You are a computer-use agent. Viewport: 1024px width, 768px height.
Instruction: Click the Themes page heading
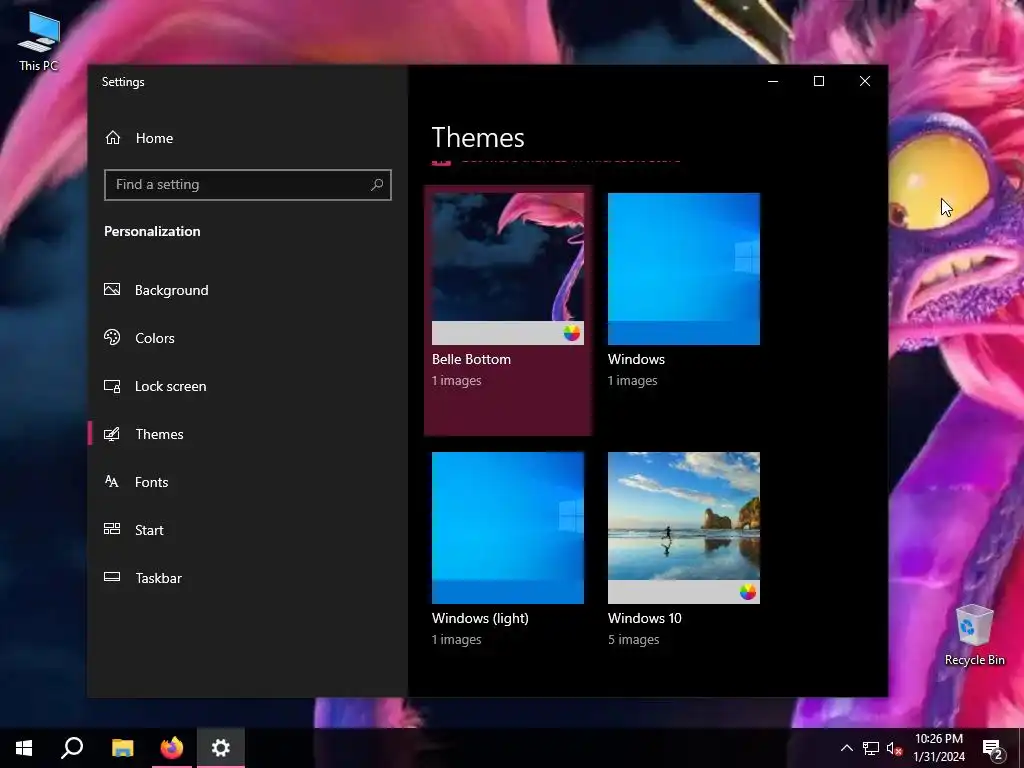(x=478, y=138)
